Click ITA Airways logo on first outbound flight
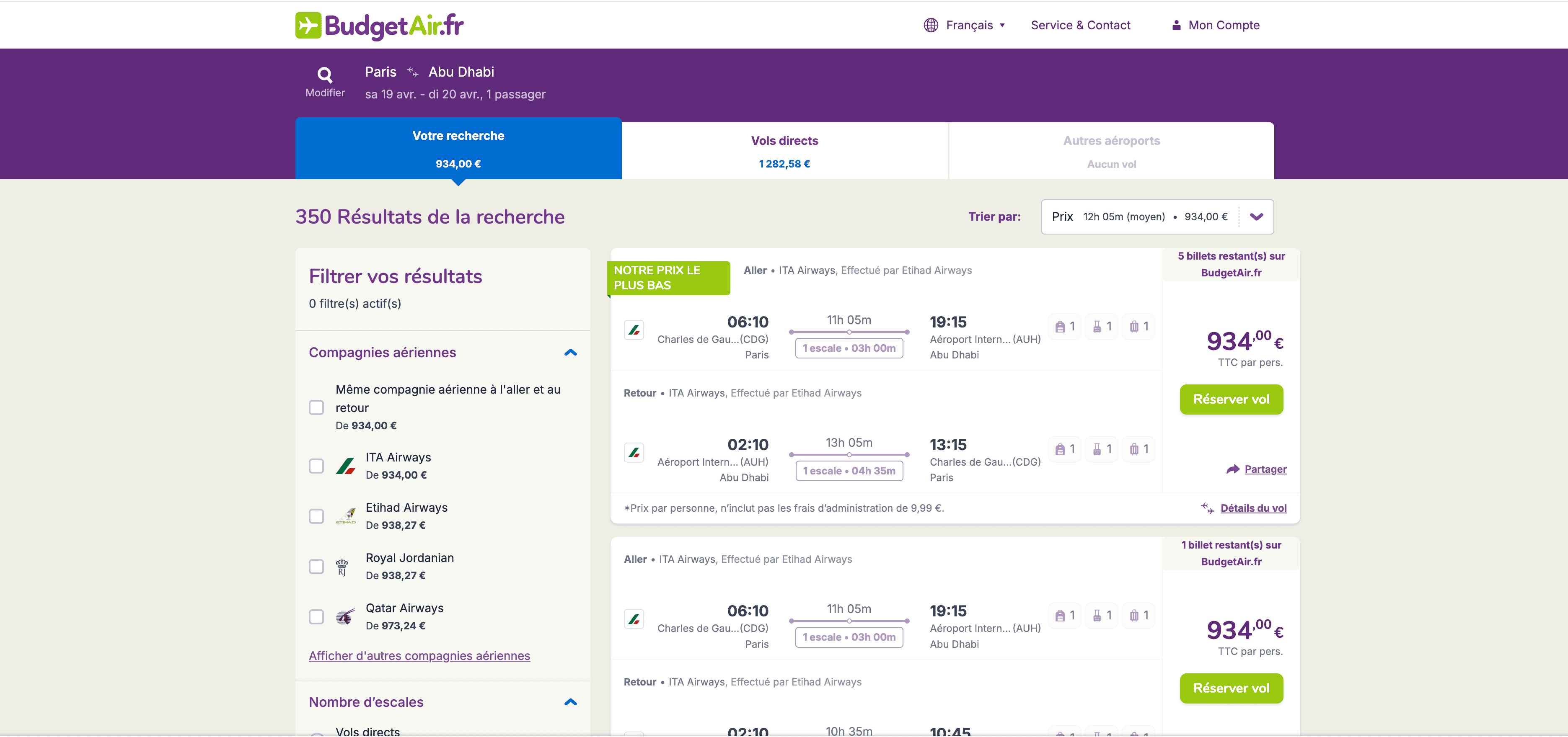Screen dimensions: 1568x737 click(634, 330)
